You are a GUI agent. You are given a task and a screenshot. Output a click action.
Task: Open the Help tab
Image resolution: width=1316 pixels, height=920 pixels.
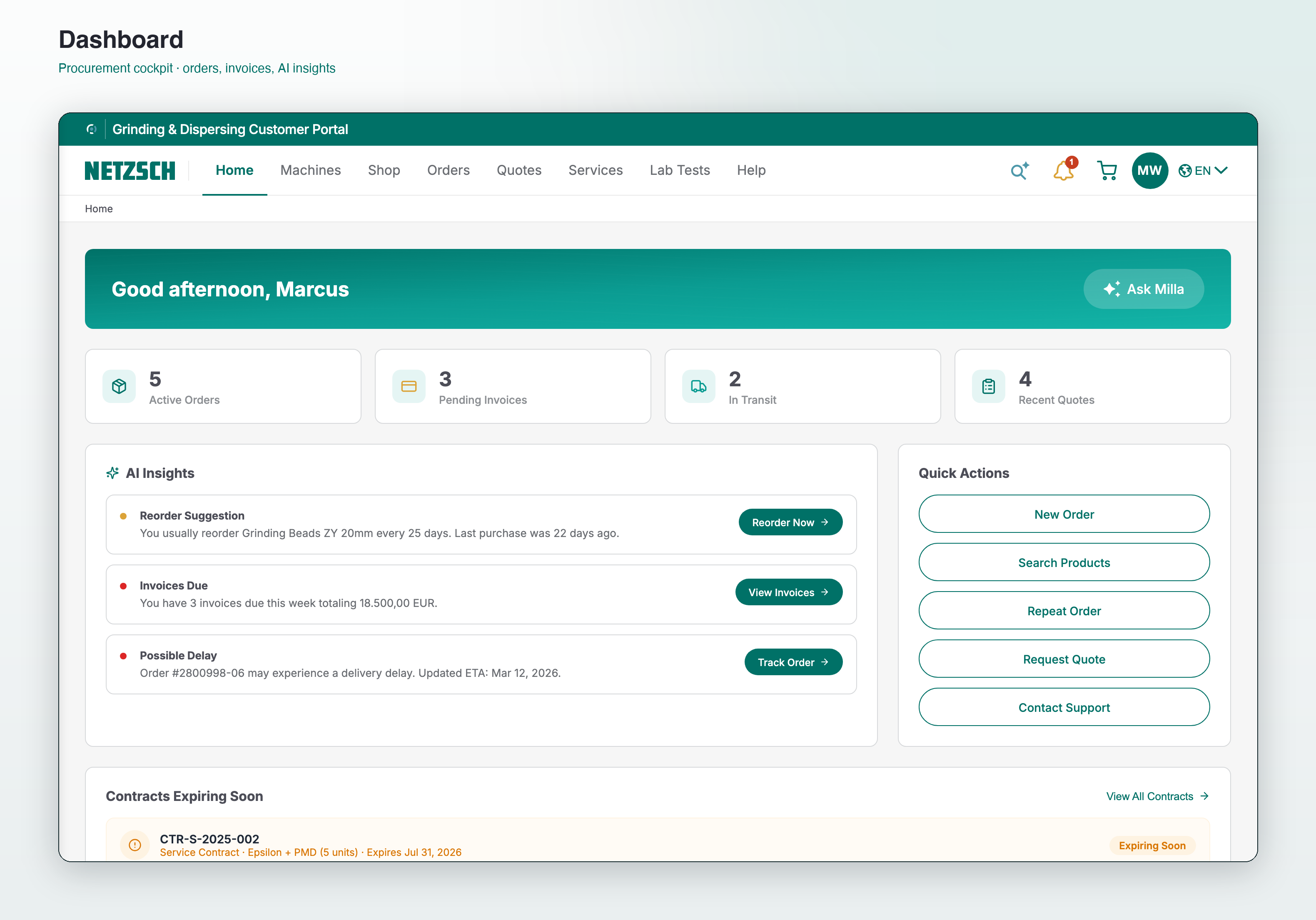click(751, 171)
